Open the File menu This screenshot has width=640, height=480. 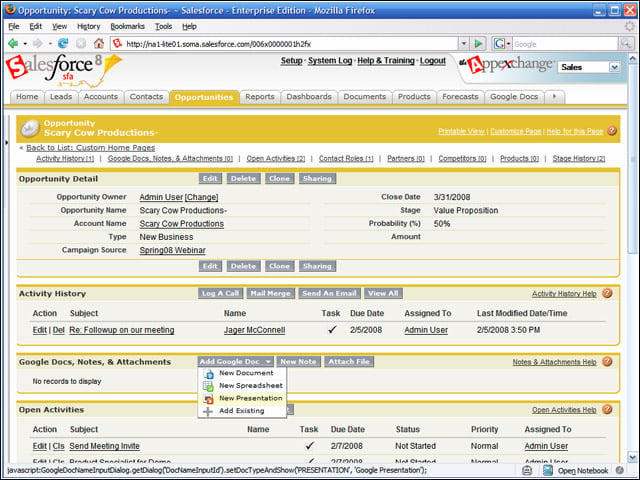tap(14, 26)
